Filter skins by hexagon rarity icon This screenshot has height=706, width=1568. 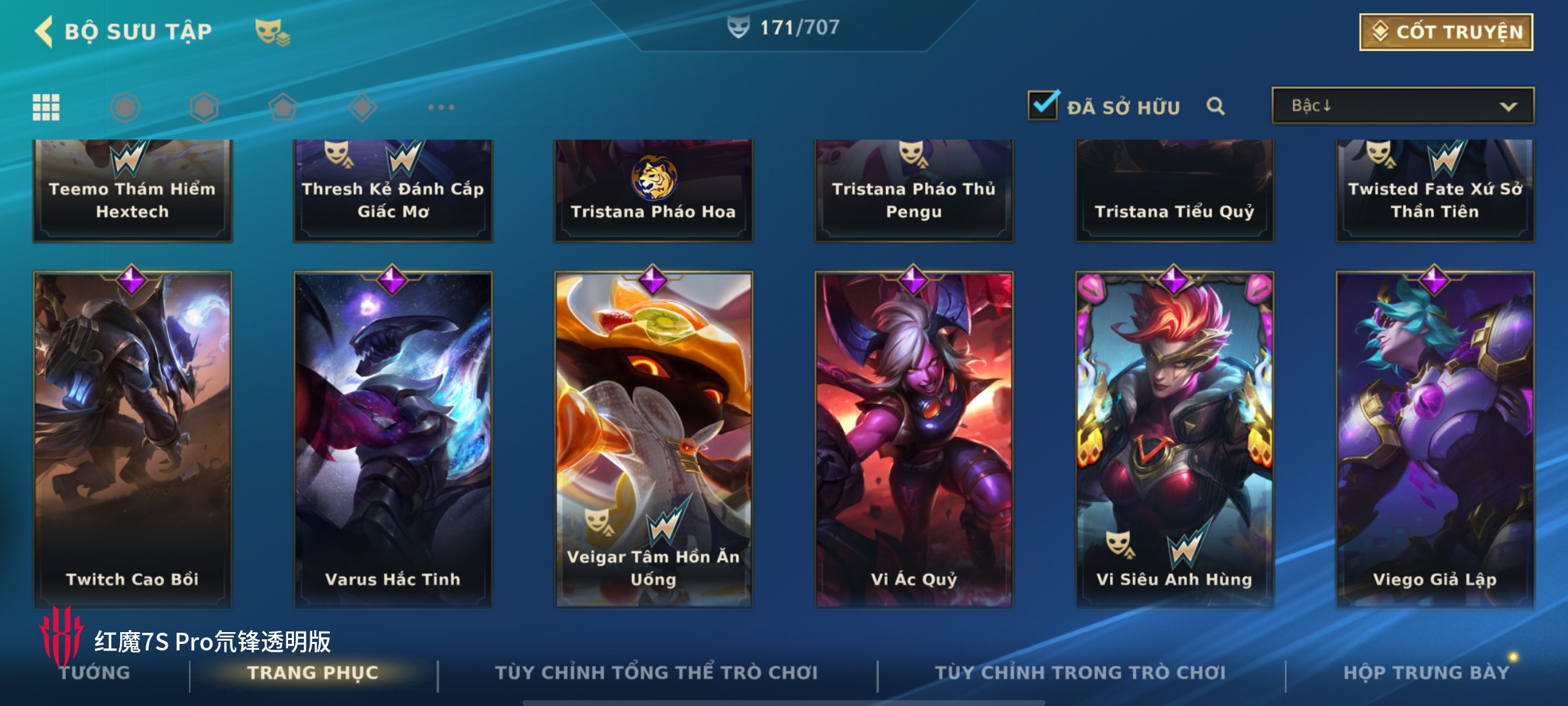204,107
